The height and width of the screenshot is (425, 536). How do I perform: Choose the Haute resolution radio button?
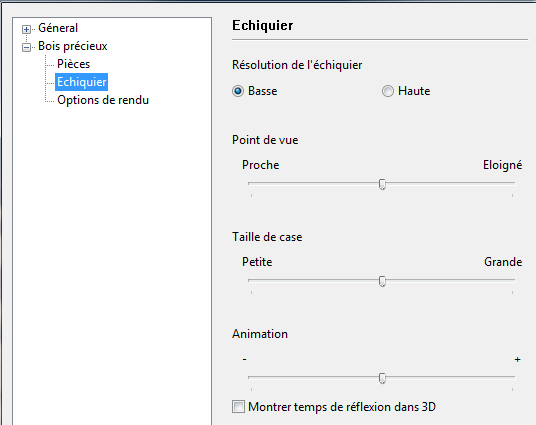pos(388,91)
